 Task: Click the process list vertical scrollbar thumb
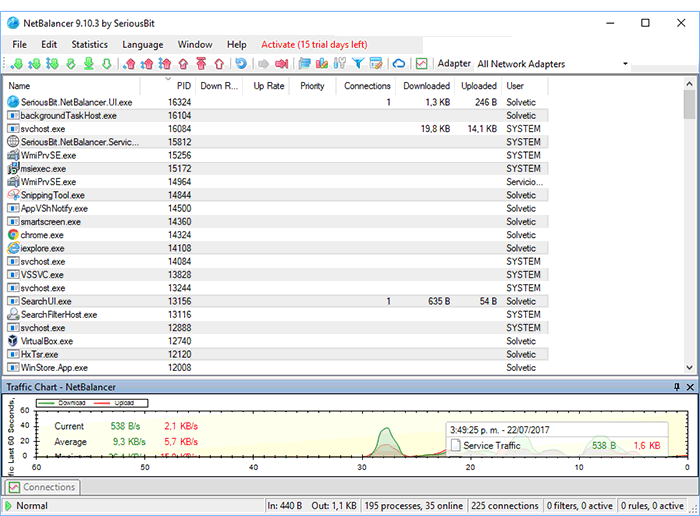689,105
